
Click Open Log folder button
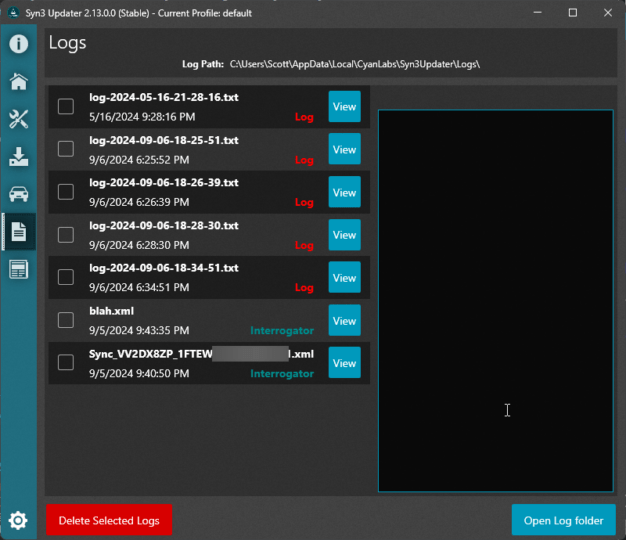click(x=563, y=520)
